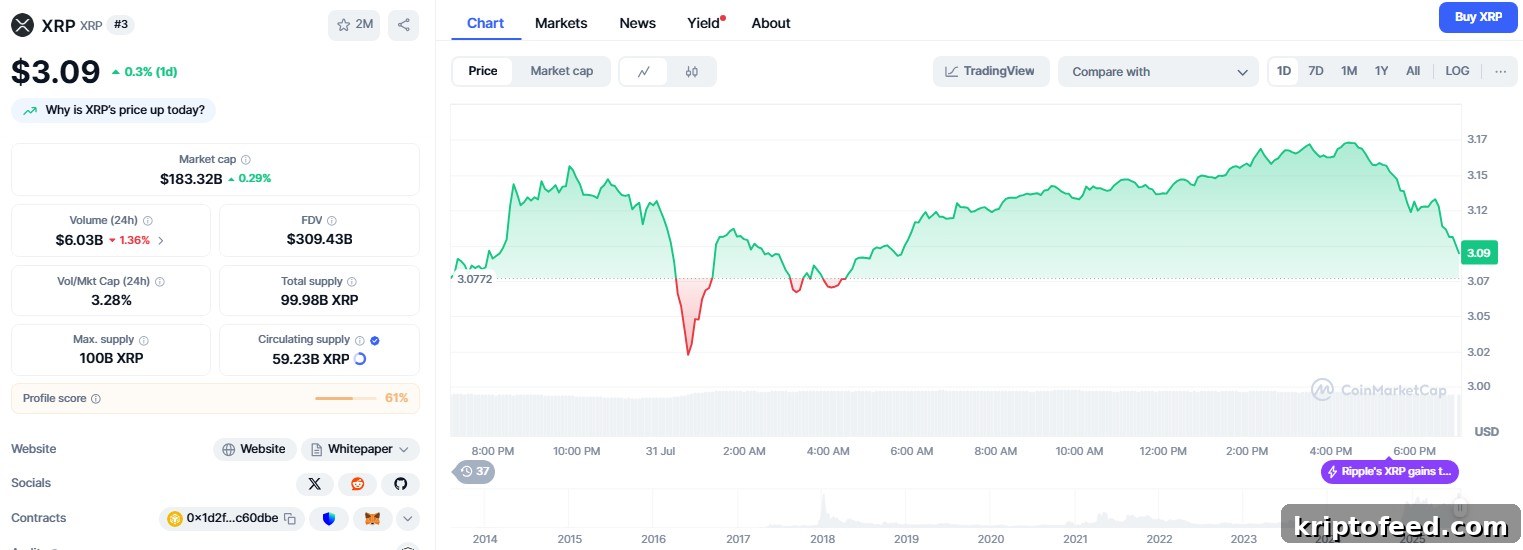The image size is (1523, 550).
Task: Switch to the Chart tab
Action: [x=486, y=23]
